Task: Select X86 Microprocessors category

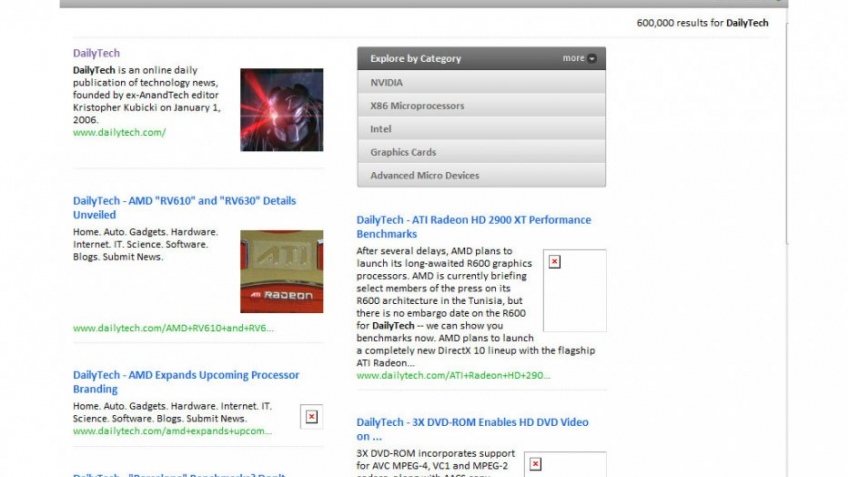Action: 481,105
